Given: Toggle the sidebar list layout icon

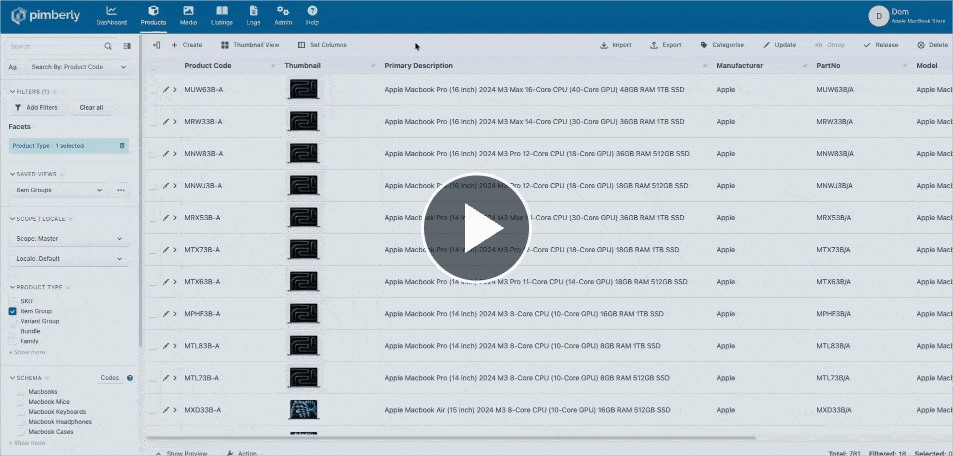Looking at the screenshot, I should coord(127,46).
